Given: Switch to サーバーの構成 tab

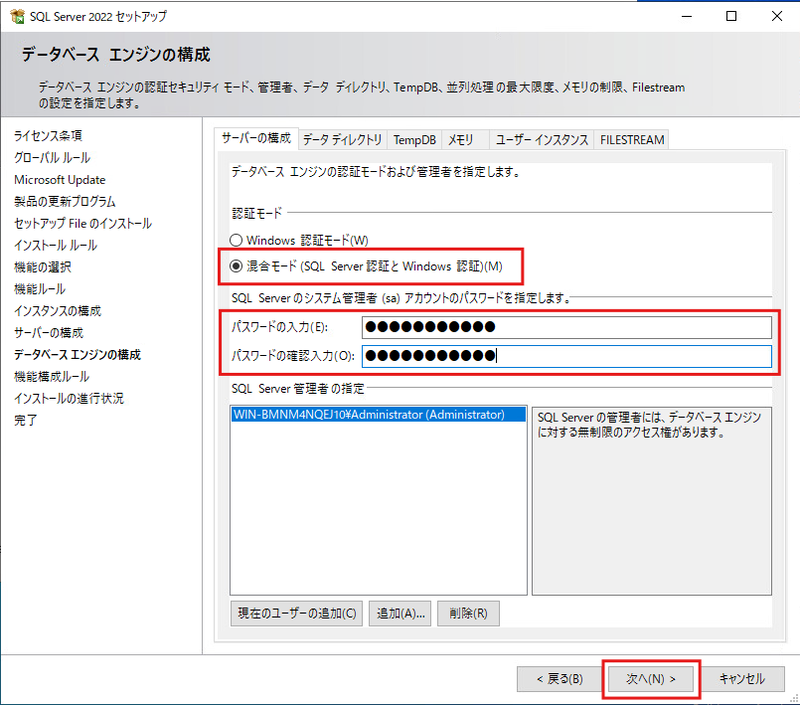Looking at the screenshot, I should (x=256, y=138).
